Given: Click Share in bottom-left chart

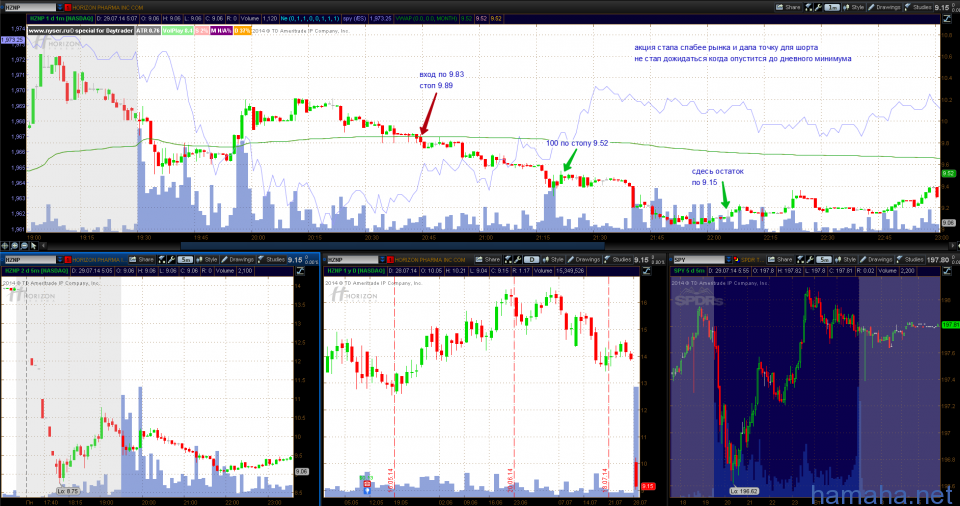Looking at the screenshot, I should (x=142, y=260).
